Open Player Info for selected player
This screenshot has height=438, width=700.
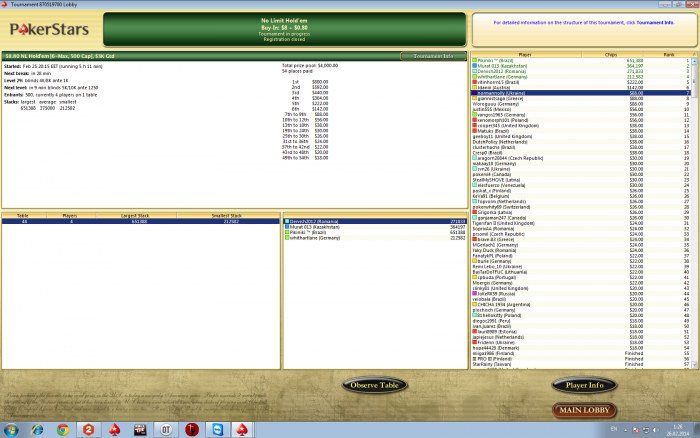584,385
